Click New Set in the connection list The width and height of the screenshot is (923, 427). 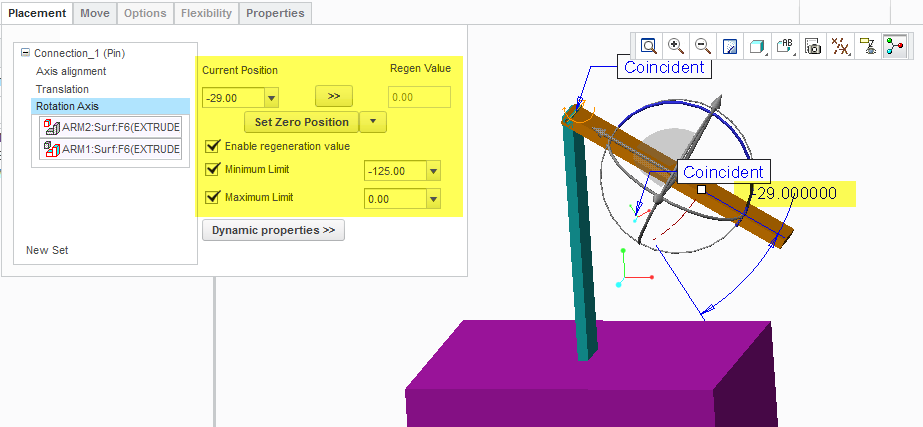pyautogui.click(x=47, y=250)
